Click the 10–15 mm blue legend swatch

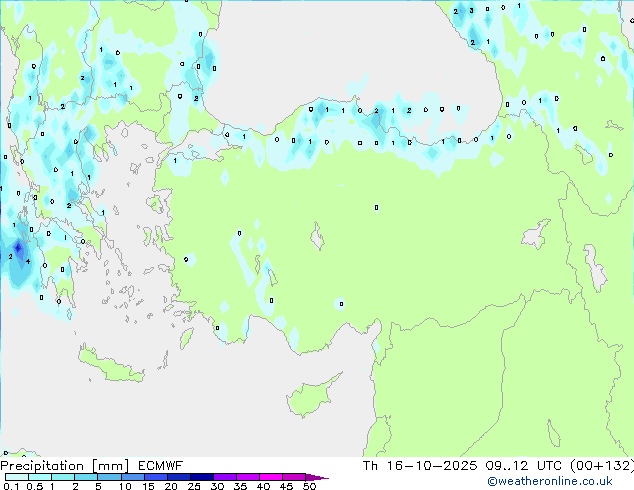coord(132,477)
